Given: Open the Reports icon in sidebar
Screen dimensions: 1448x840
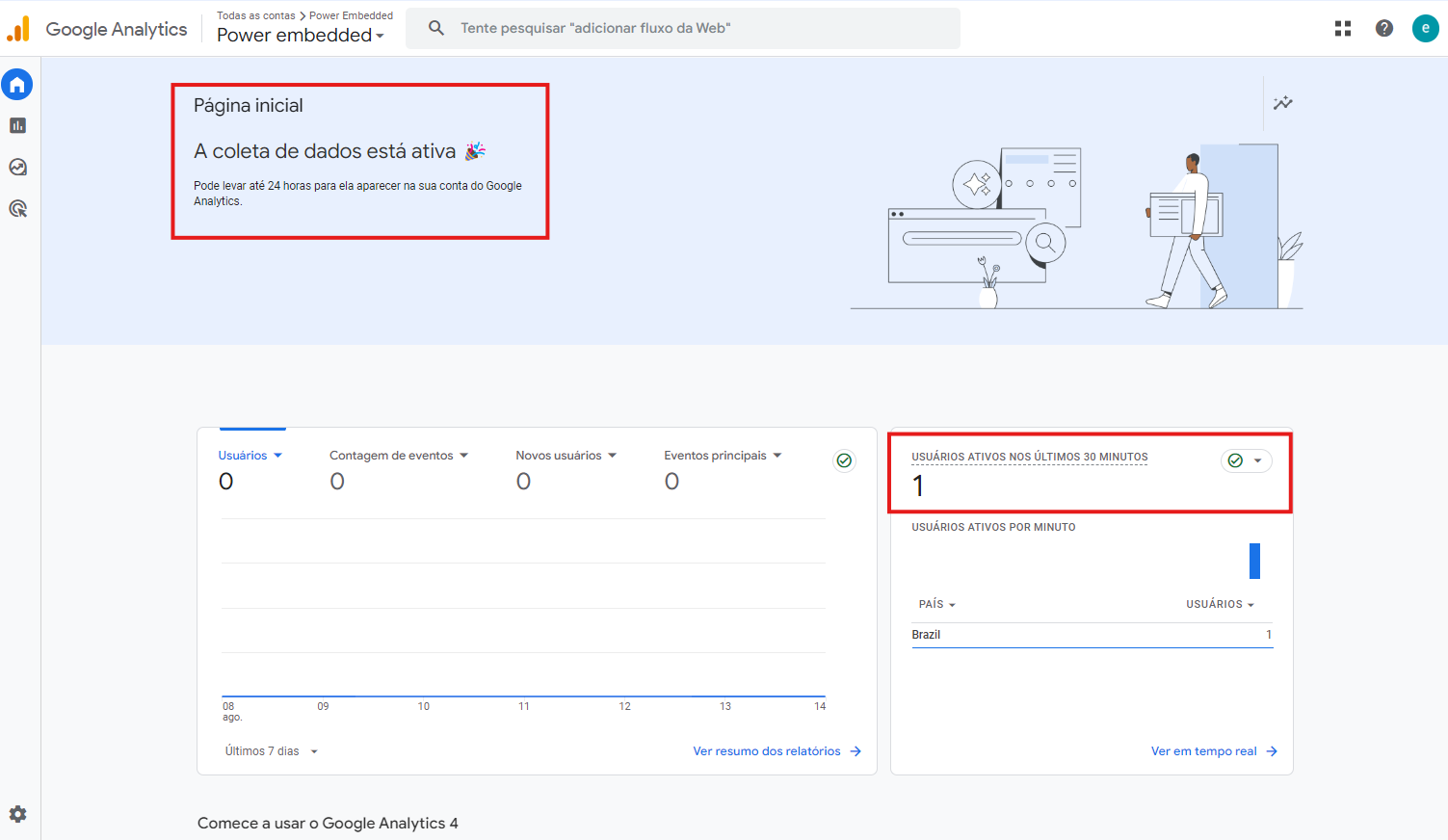Looking at the screenshot, I should (x=17, y=126).
